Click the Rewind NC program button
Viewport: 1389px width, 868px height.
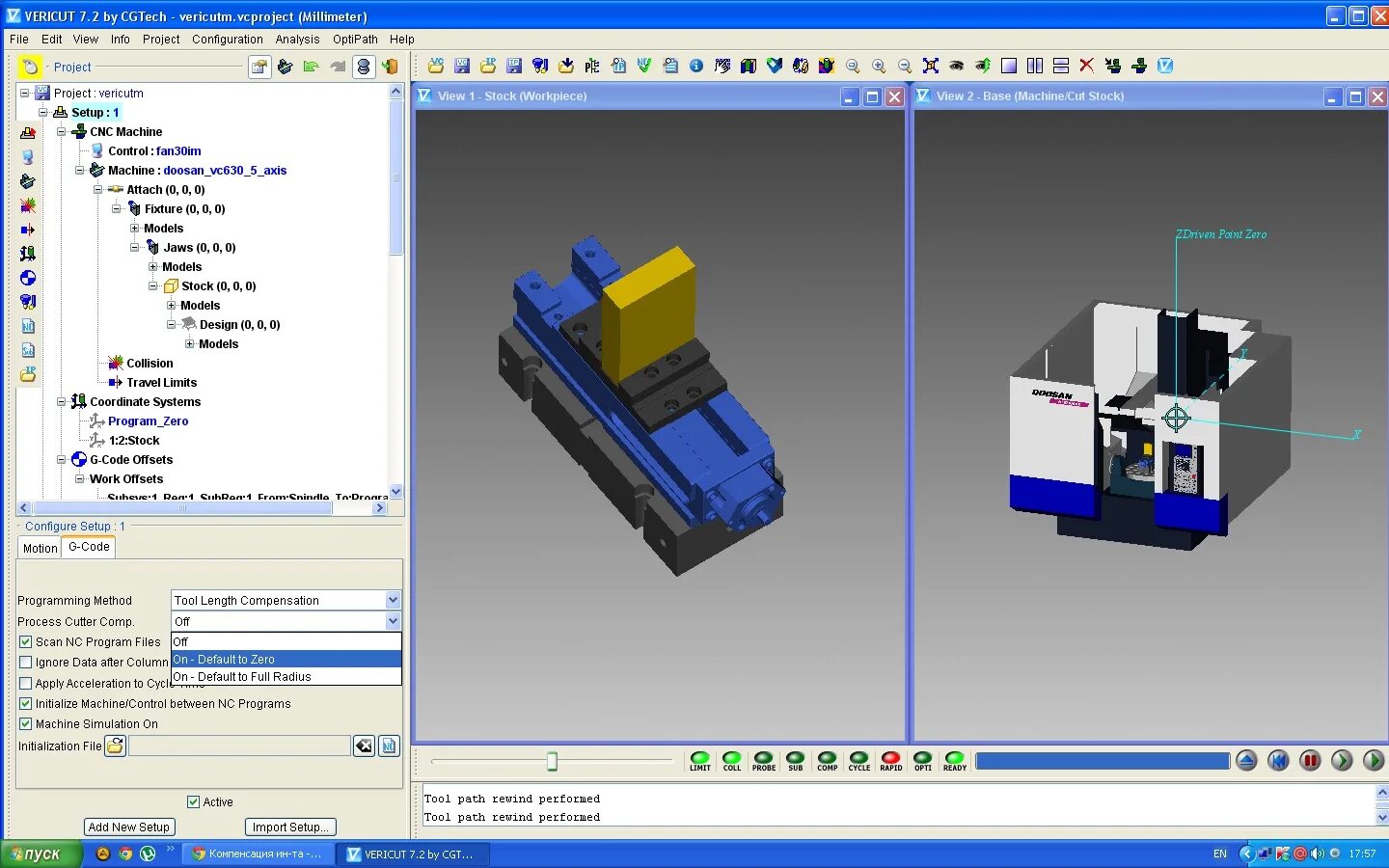(1278, 760)
